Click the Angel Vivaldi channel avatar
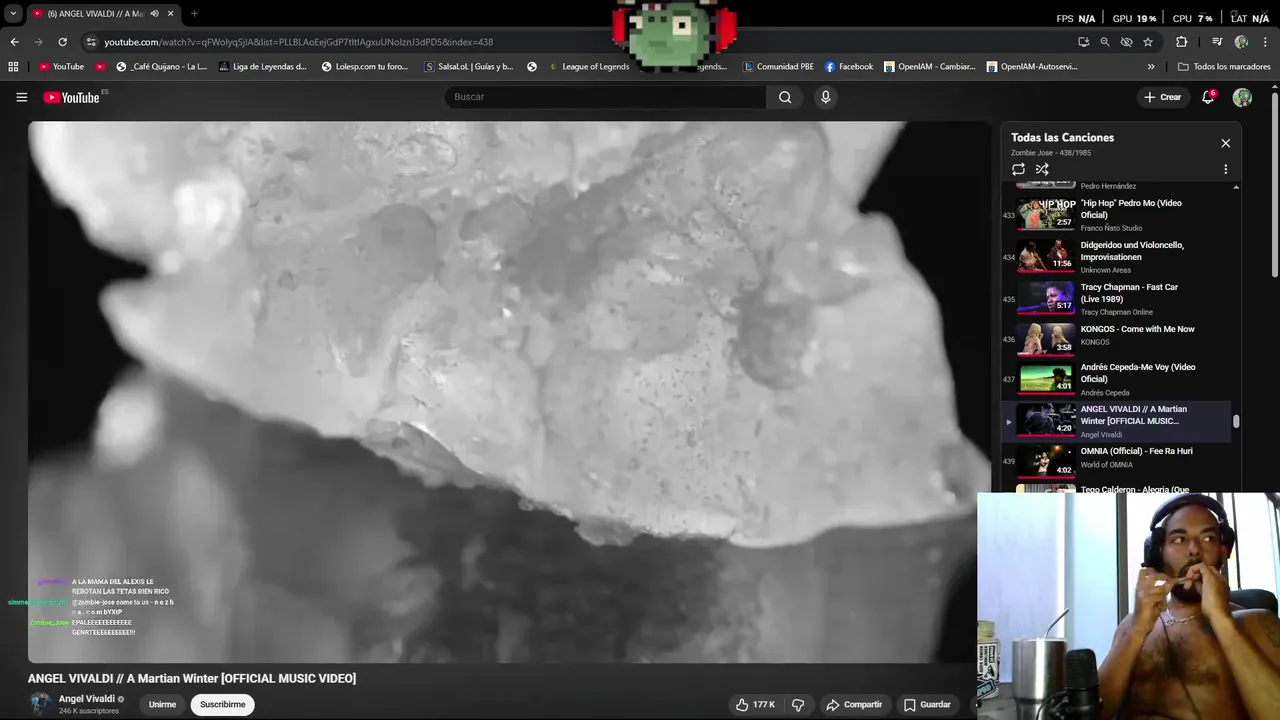 40,704
